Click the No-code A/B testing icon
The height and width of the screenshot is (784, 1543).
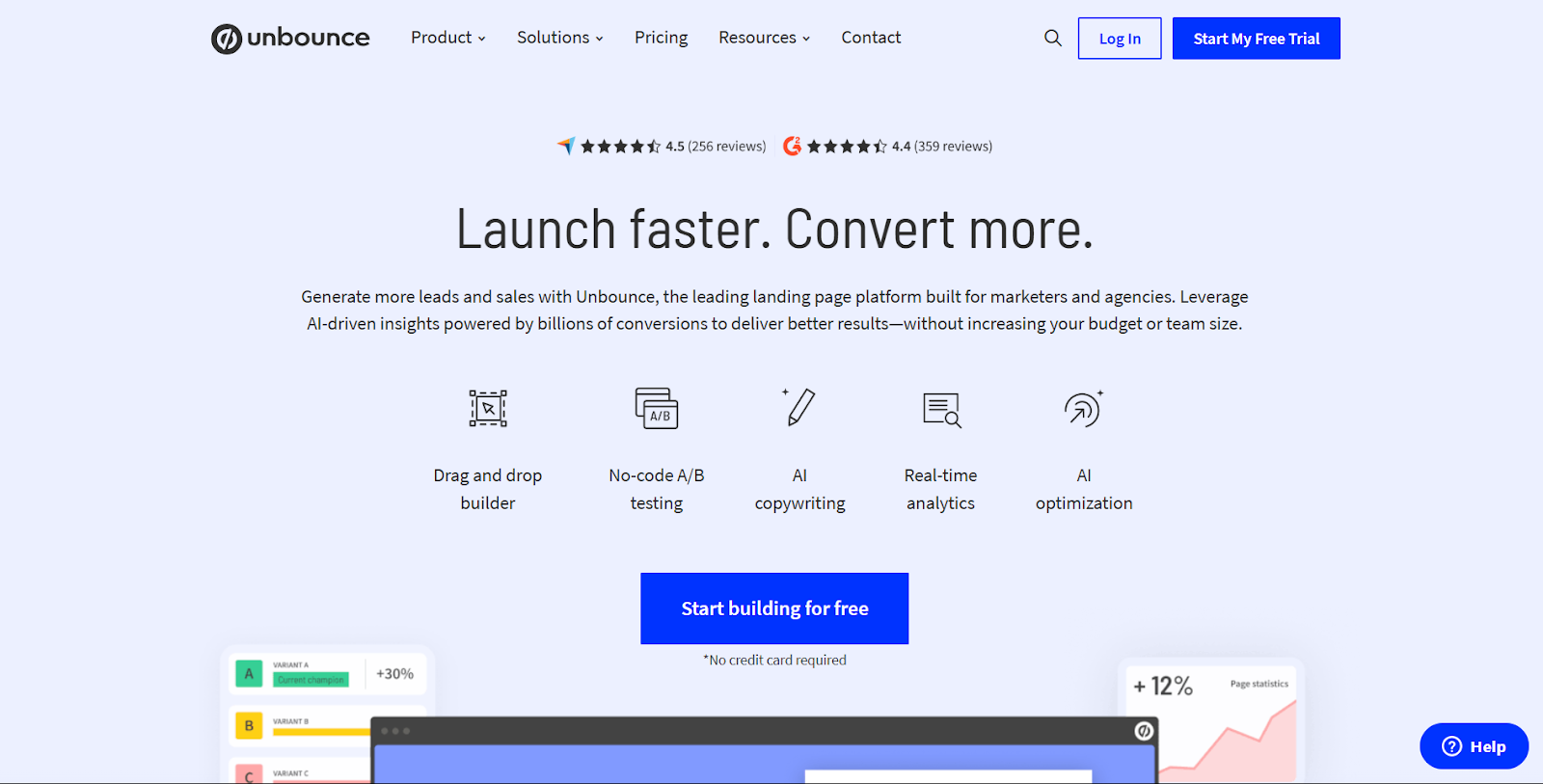[x=657, y=409]
